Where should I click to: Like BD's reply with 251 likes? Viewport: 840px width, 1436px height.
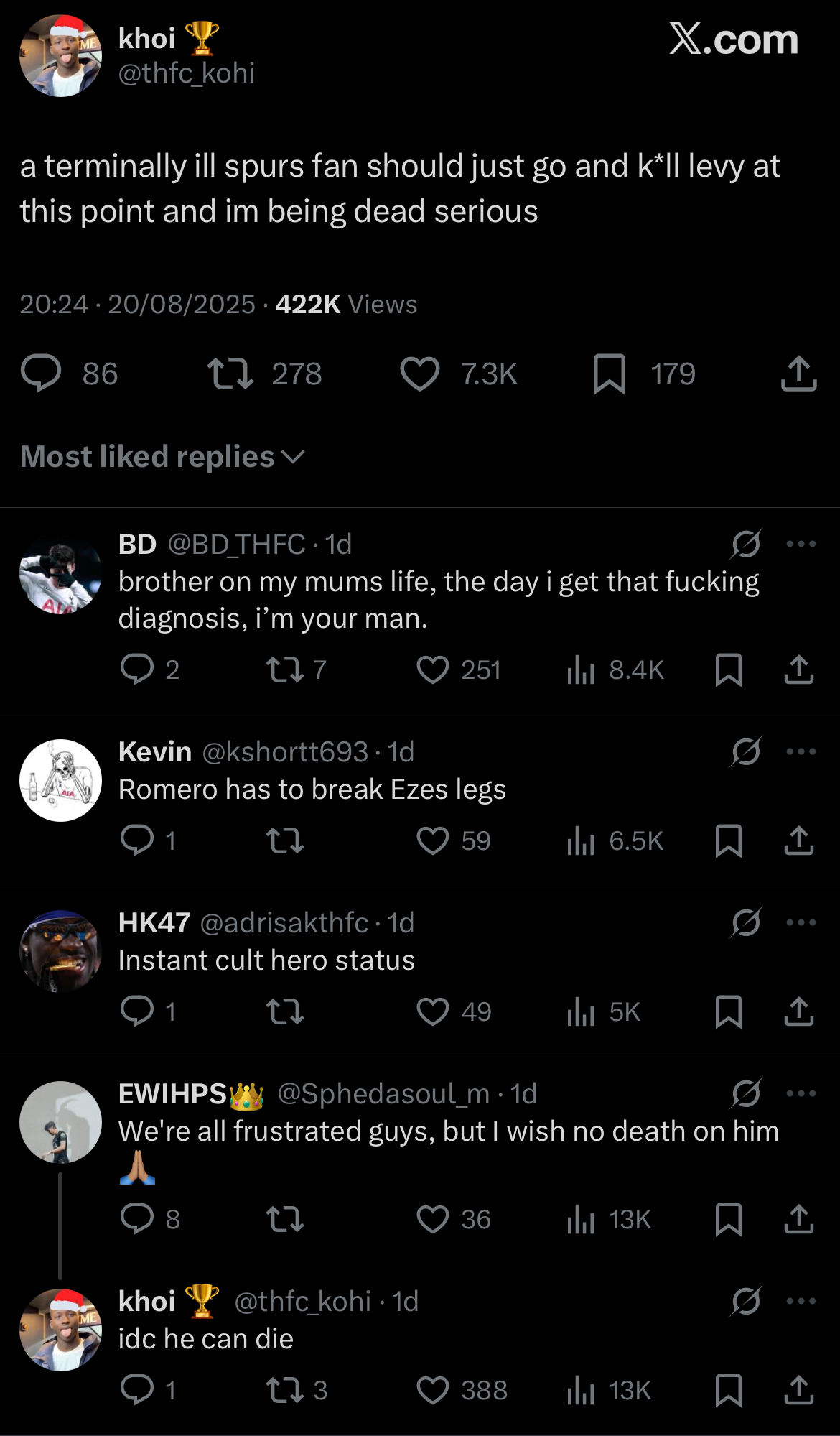click(x=432, y=670)
